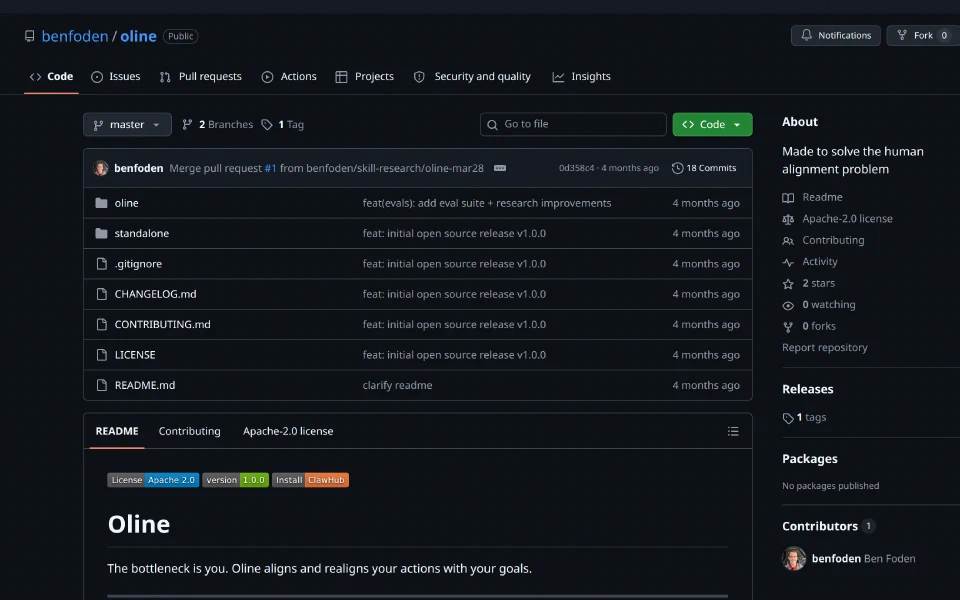Open the benfoden owner link
960x600 pixels.
(x=75, y=36)
